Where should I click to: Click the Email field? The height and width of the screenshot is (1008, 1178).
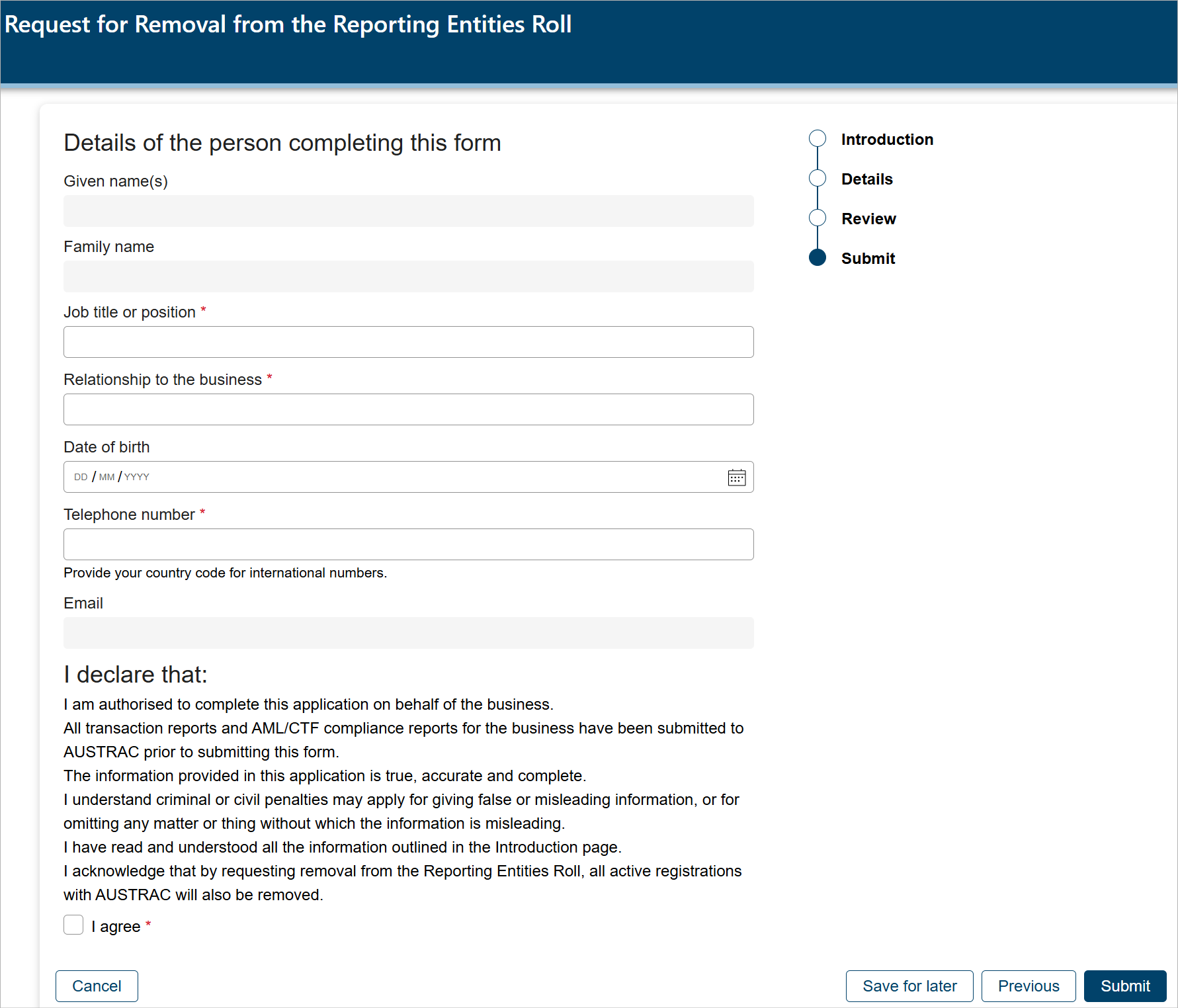408,633
